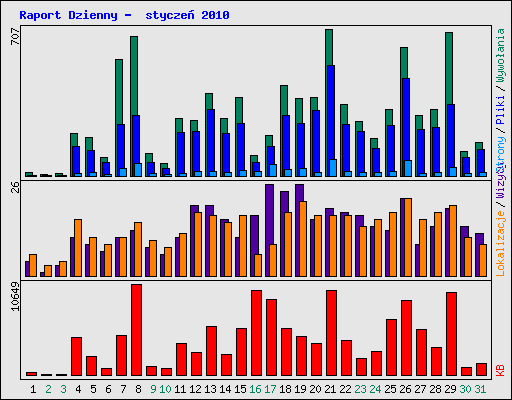Screen dimensions: 512x400
Task: Click the 707 scale value
Action: (15, 36)
